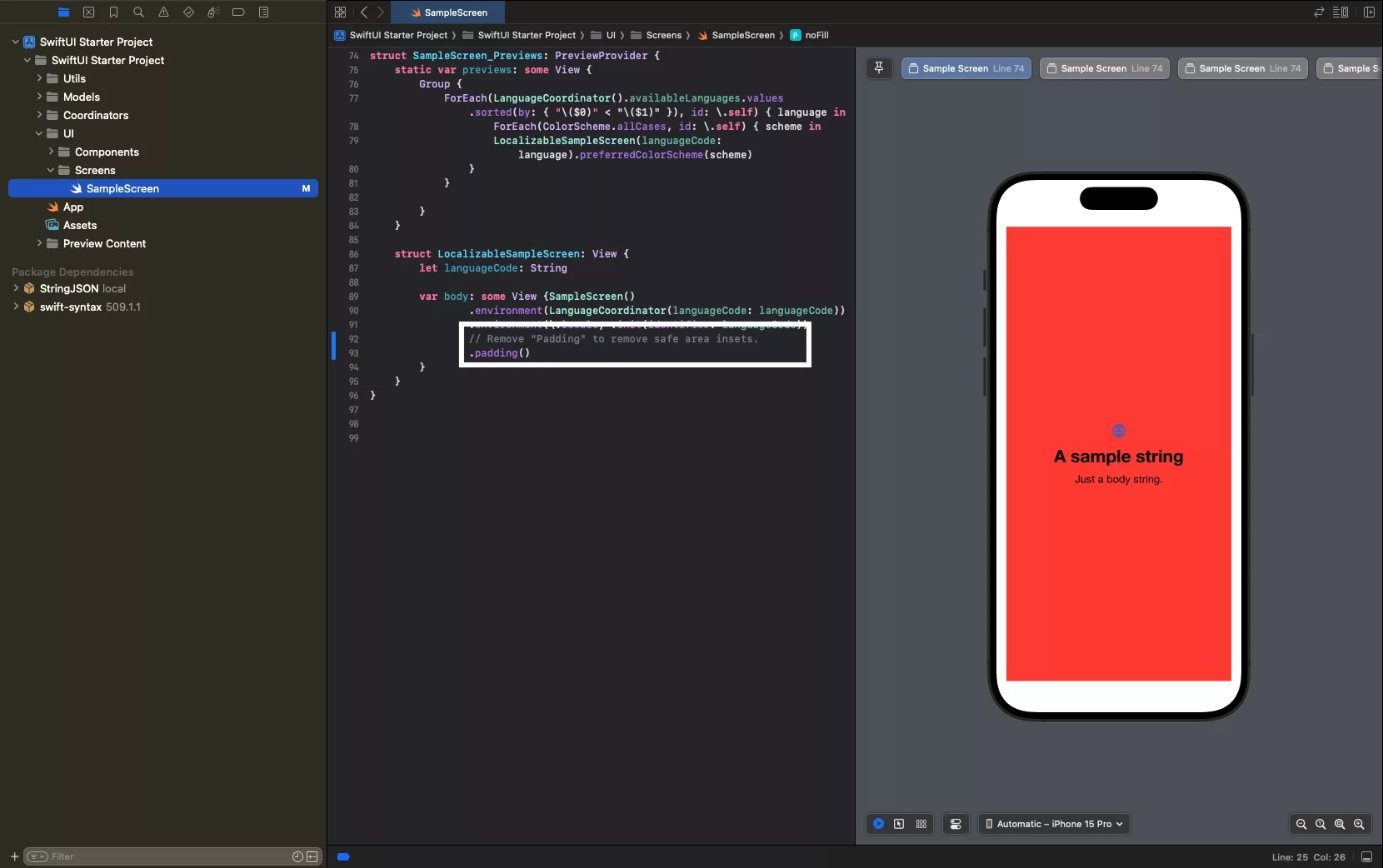Screen dimensions: 1383x868
Task: Toggle the debug area button
Action: pyautogui.click(x=1366, y=856)
